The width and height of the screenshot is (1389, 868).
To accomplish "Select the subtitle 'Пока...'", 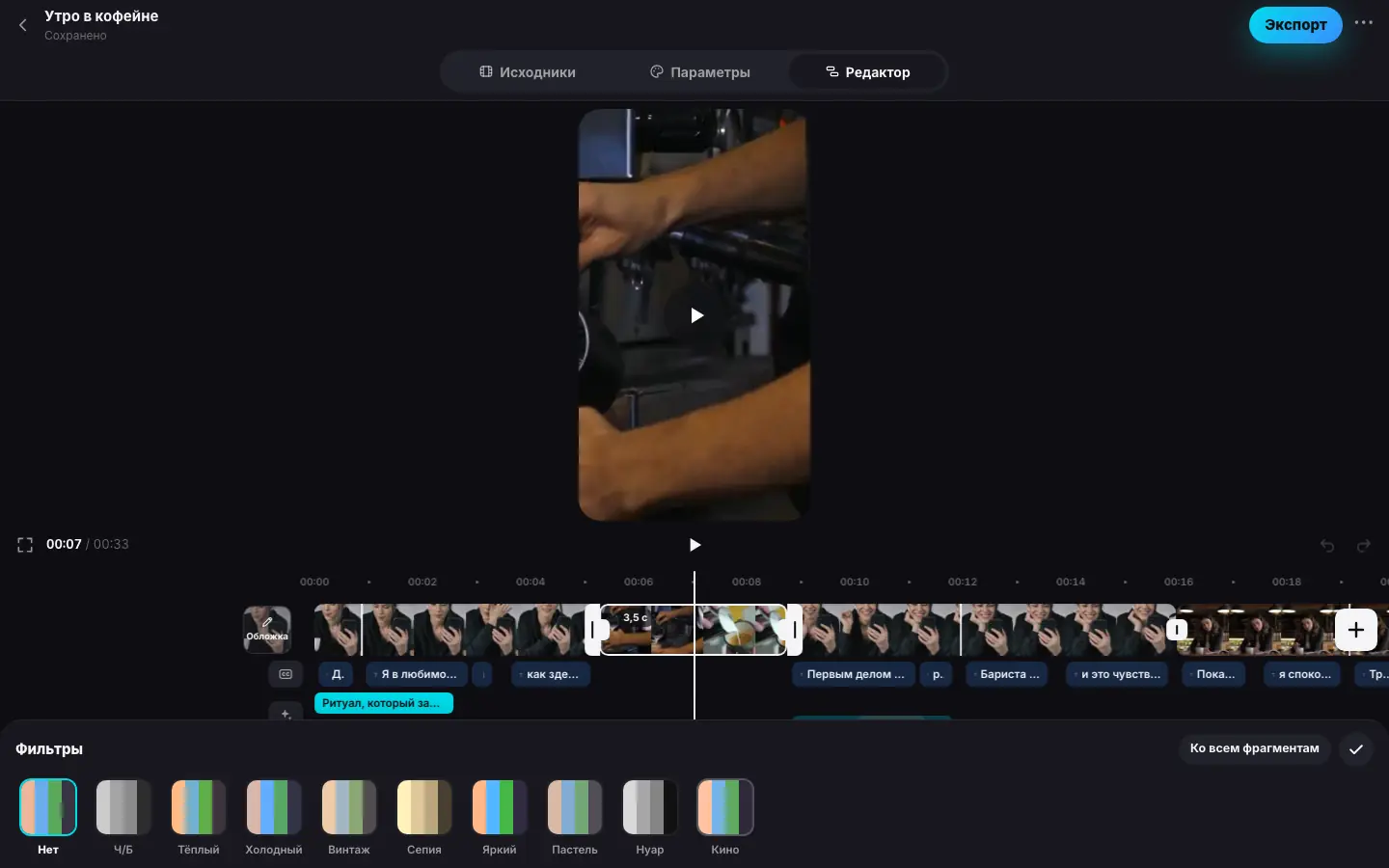I will [x=1213, y=674].
